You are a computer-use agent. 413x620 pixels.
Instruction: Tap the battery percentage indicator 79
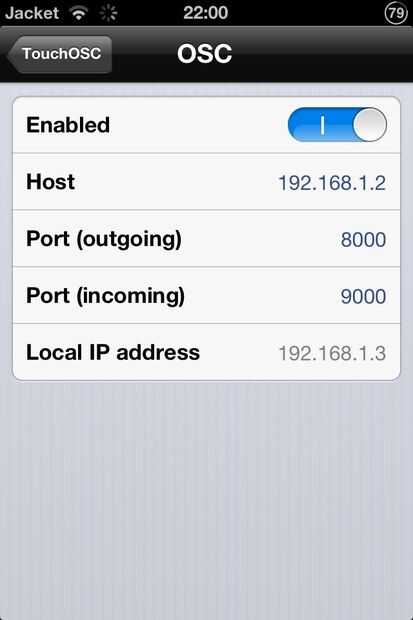[x=396, y=13]
